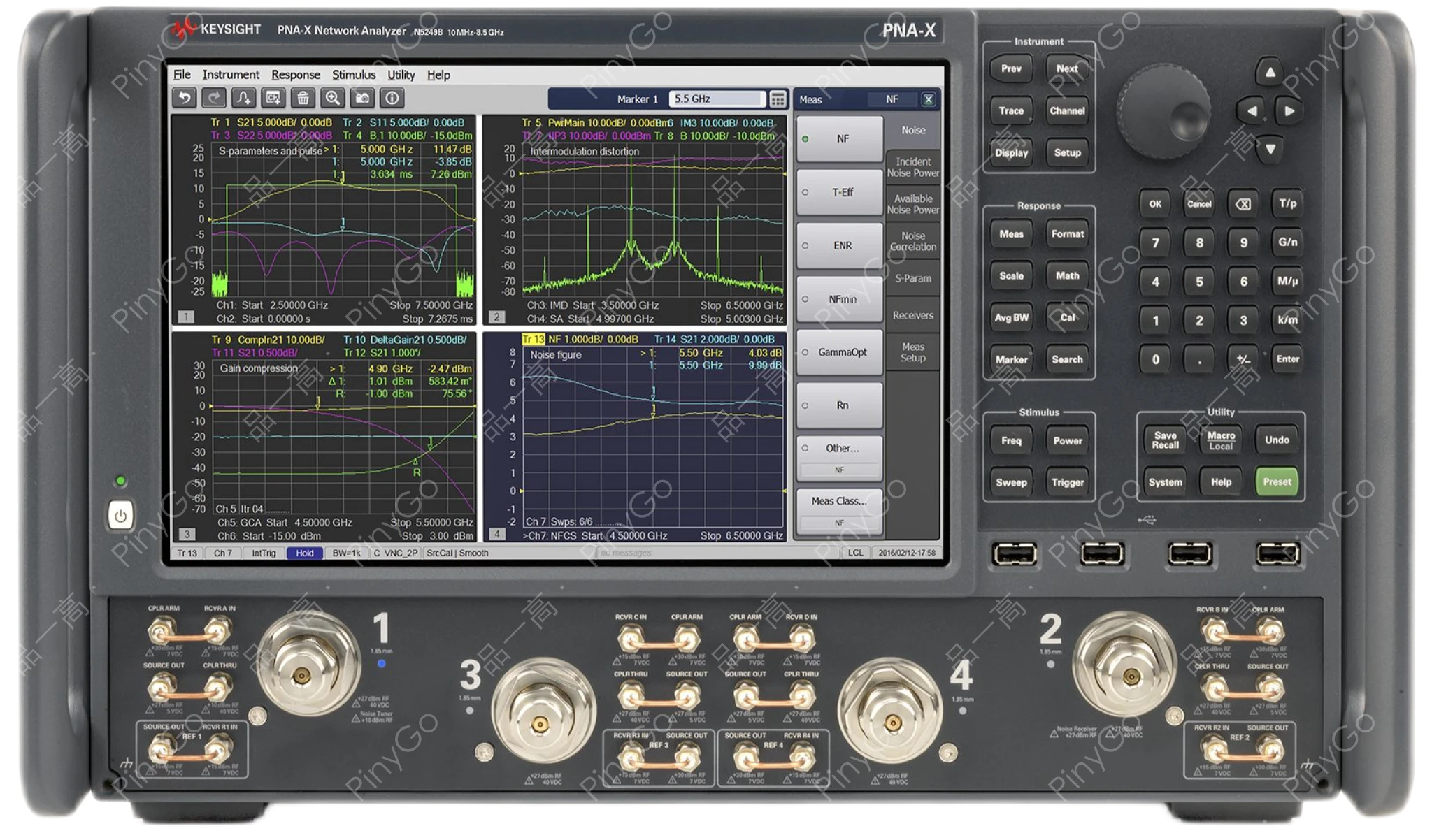Click the zoom magnifier toolbar icon
1432x840 pixels.
tap(333, 98)
